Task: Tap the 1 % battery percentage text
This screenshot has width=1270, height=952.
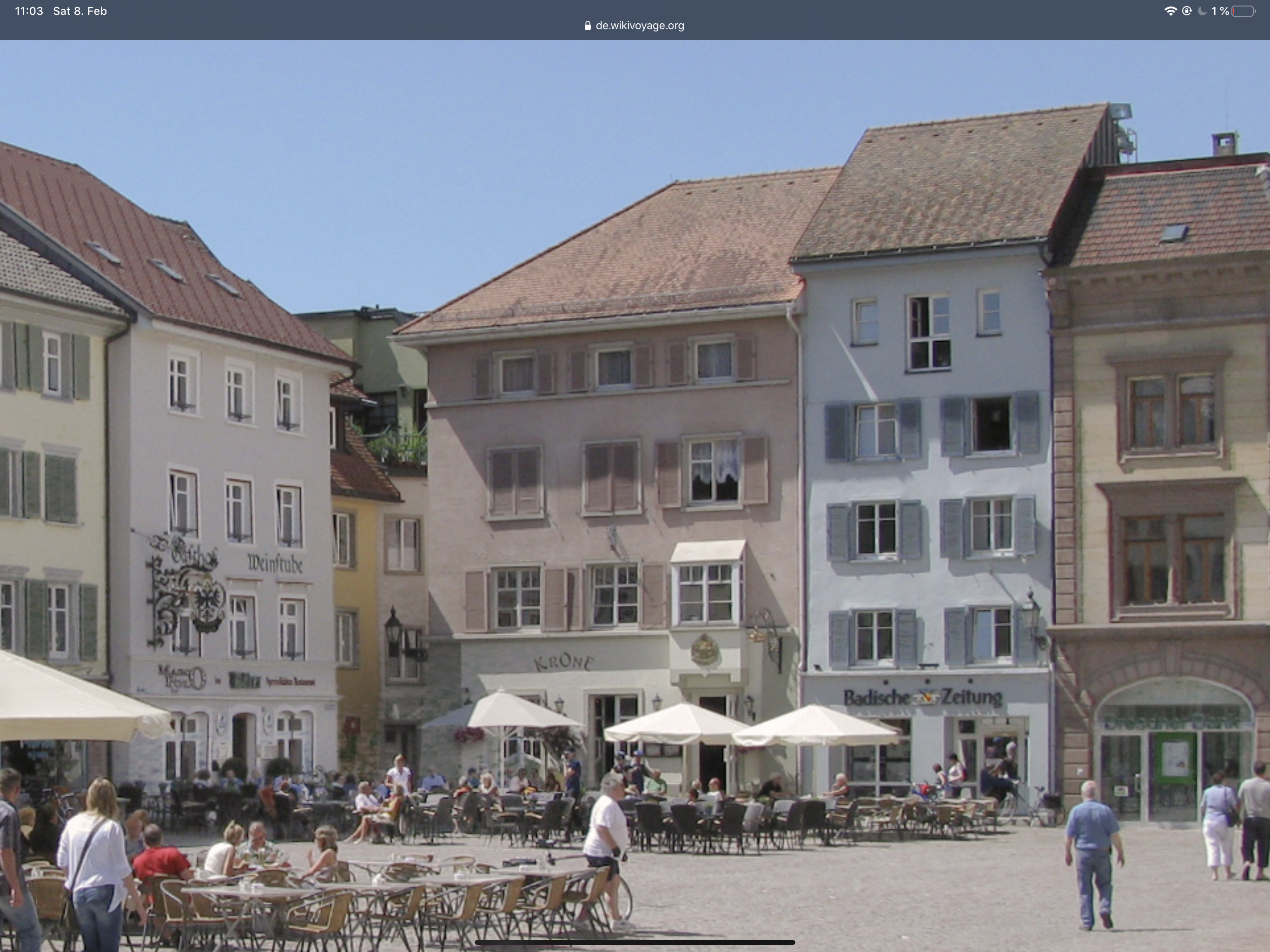Action: [1220, 11]
